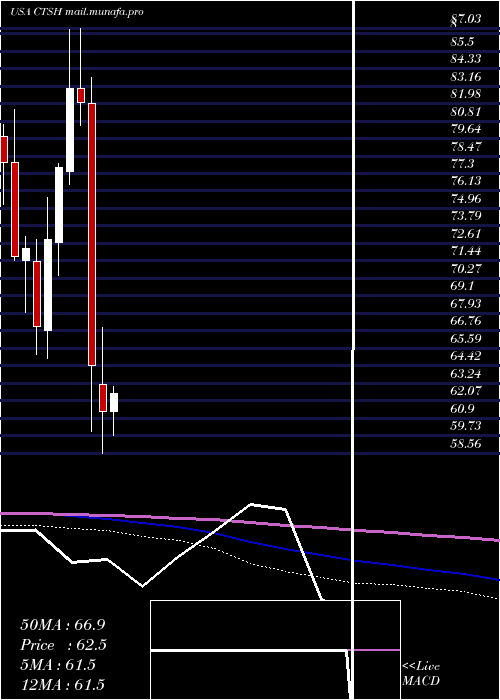Click the <<Live MACD label
Screen dimensions: 500x700
(421, 673)
